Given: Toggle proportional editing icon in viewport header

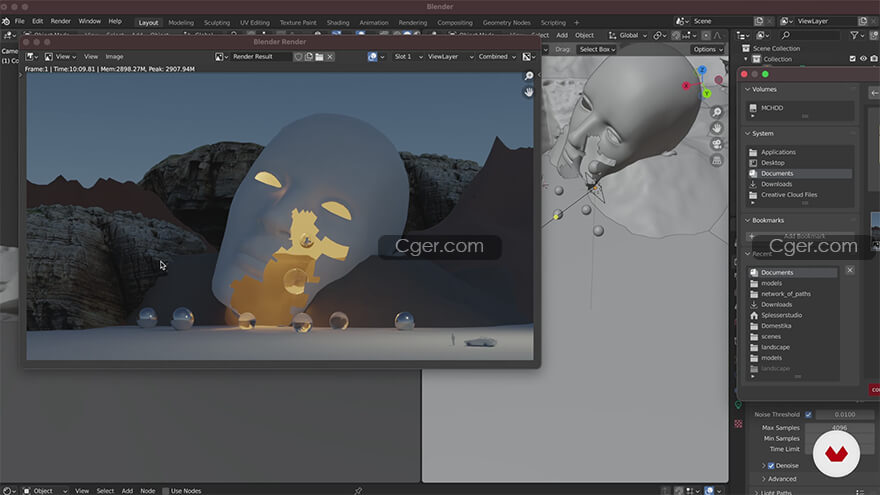Looking at the screenshot, I should [706, 35].
